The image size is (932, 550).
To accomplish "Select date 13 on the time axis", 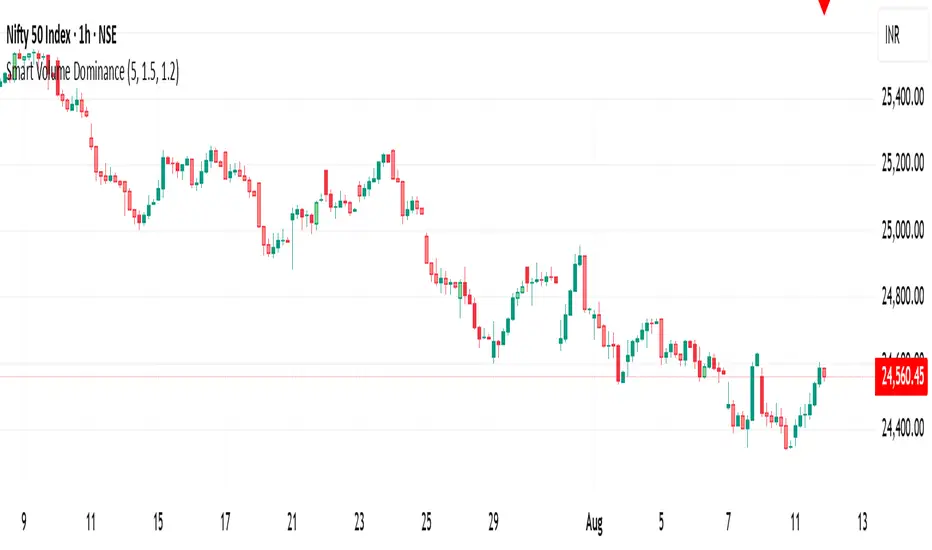I will click(862, 521).
